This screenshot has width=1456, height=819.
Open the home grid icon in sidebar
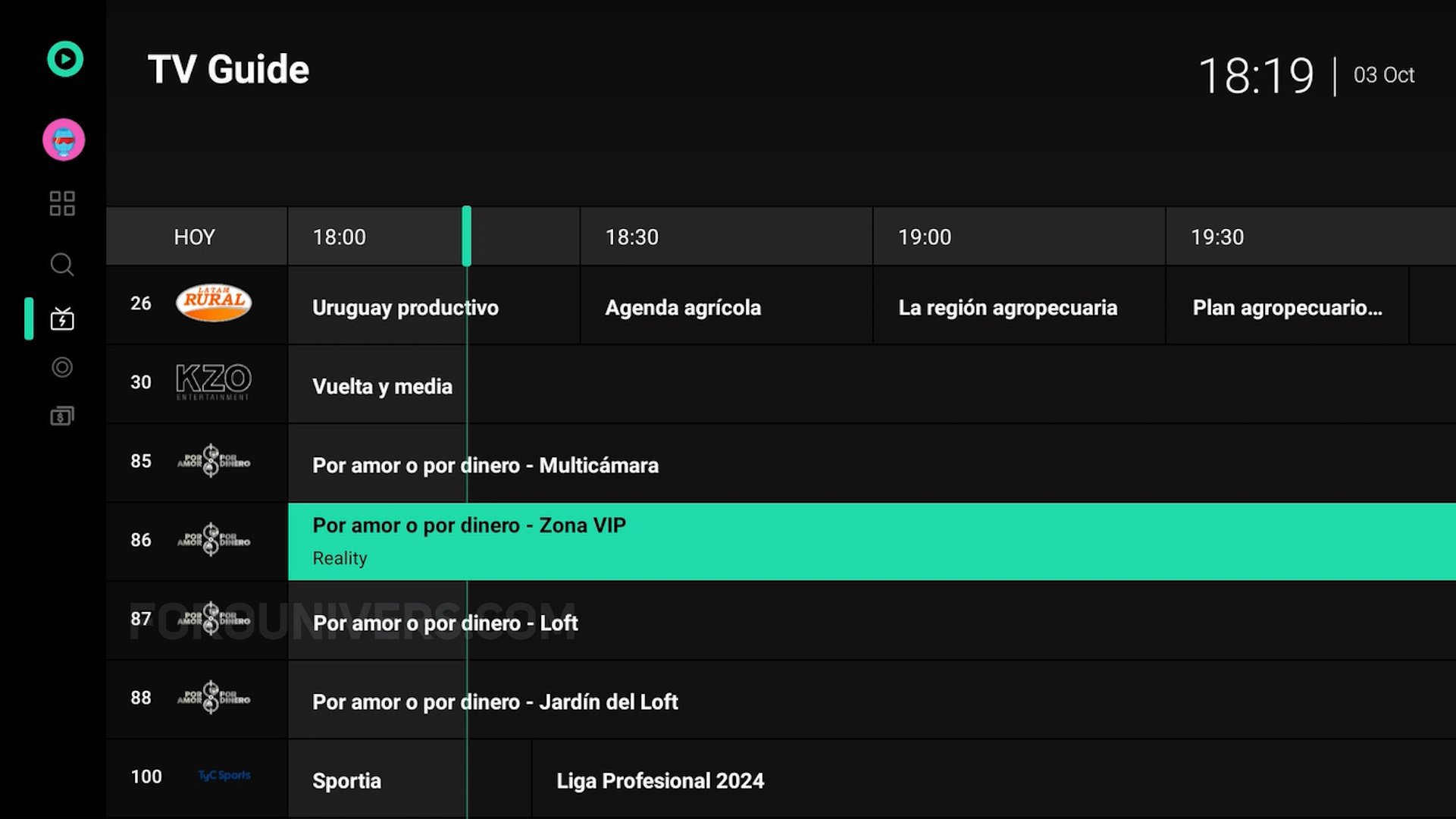[x=62, y=203]
